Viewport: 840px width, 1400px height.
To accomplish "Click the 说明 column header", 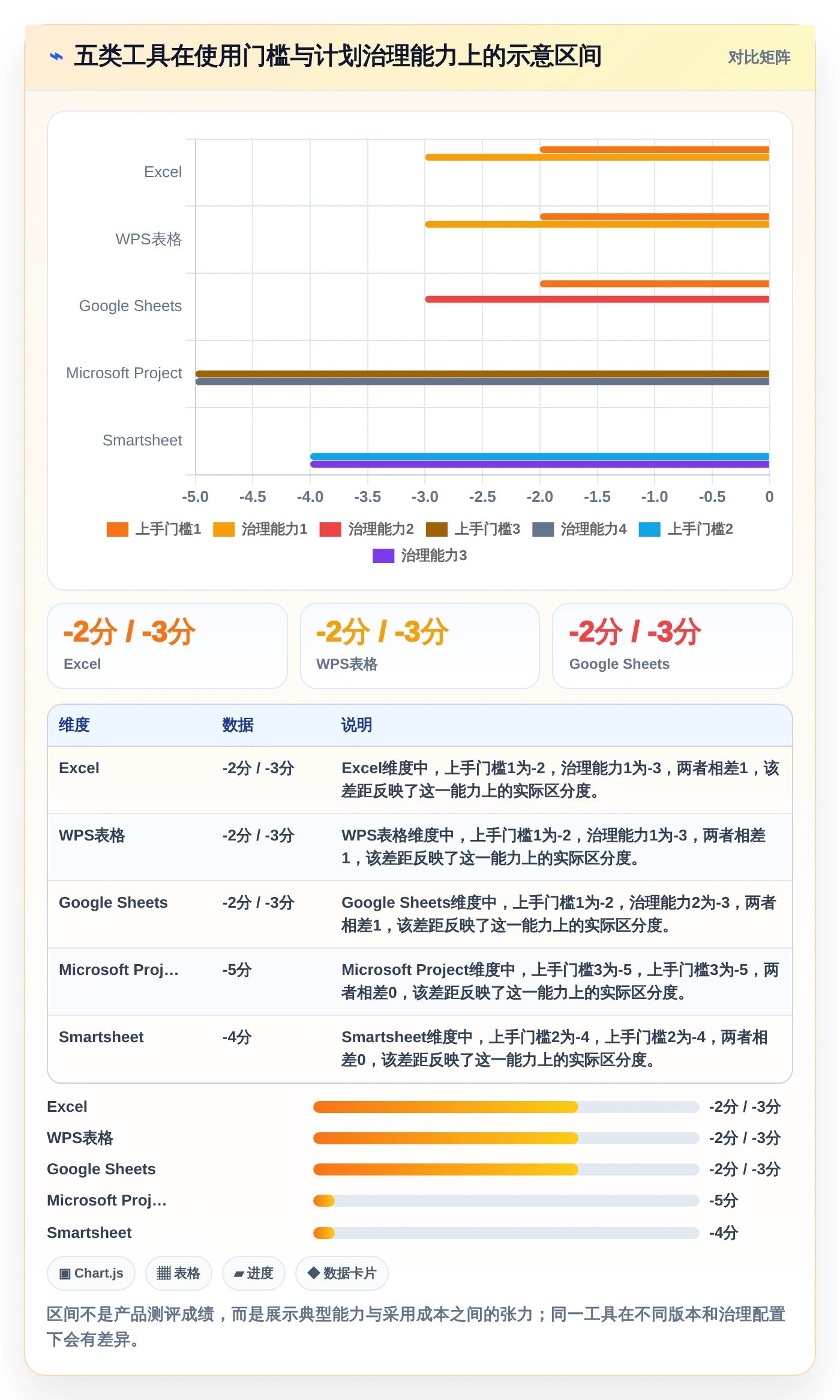I will 356,725.
